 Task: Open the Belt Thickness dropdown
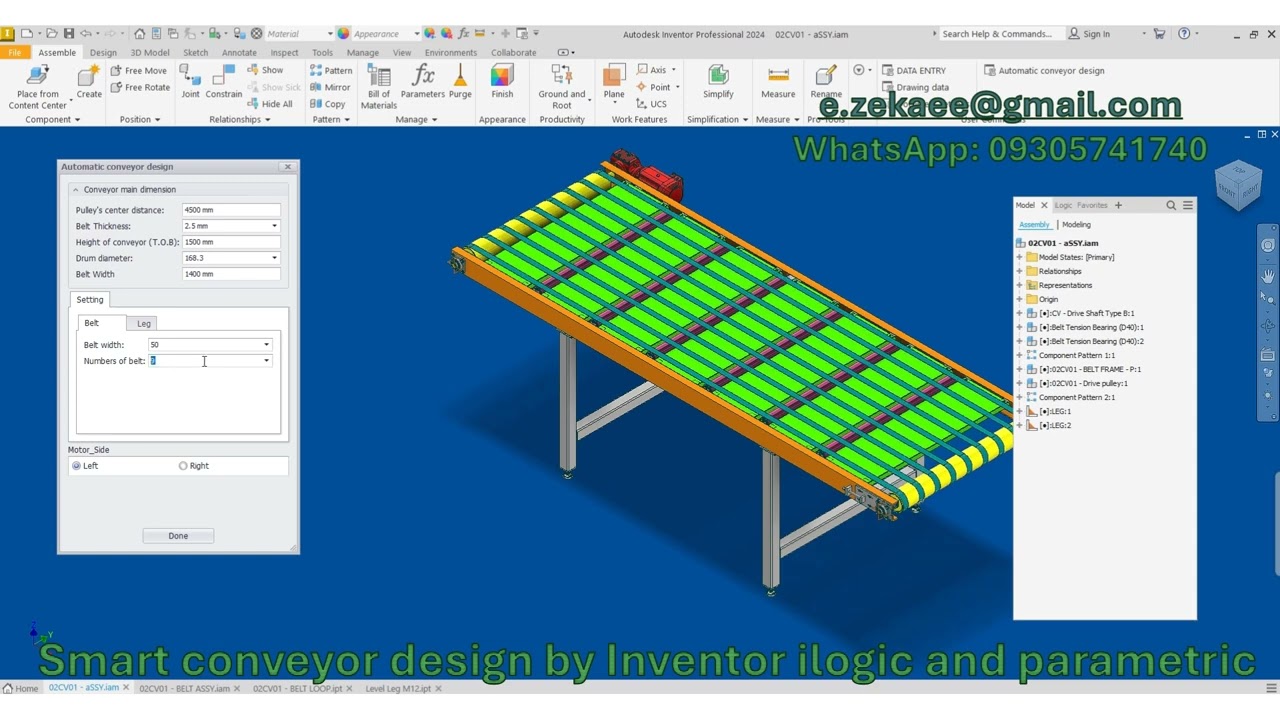(x=274, y=226)
